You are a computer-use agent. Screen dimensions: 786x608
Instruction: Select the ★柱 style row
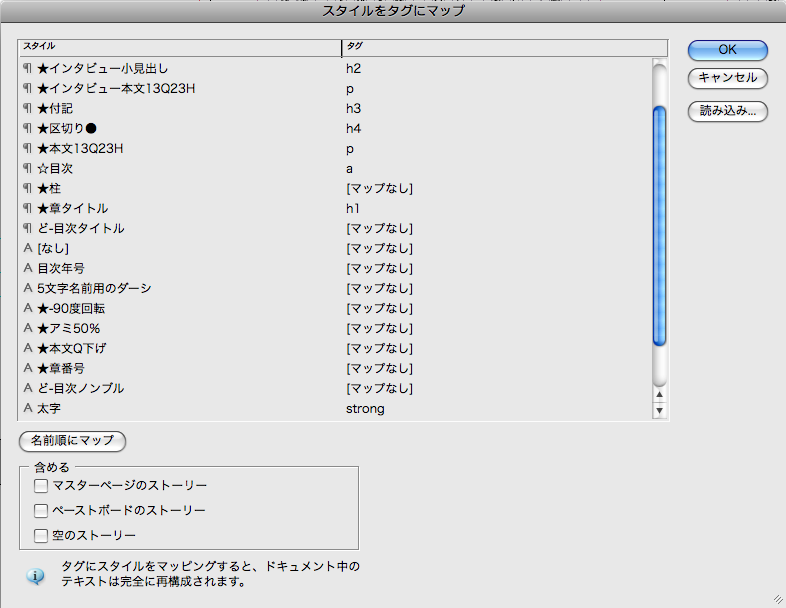coord(335,188)
